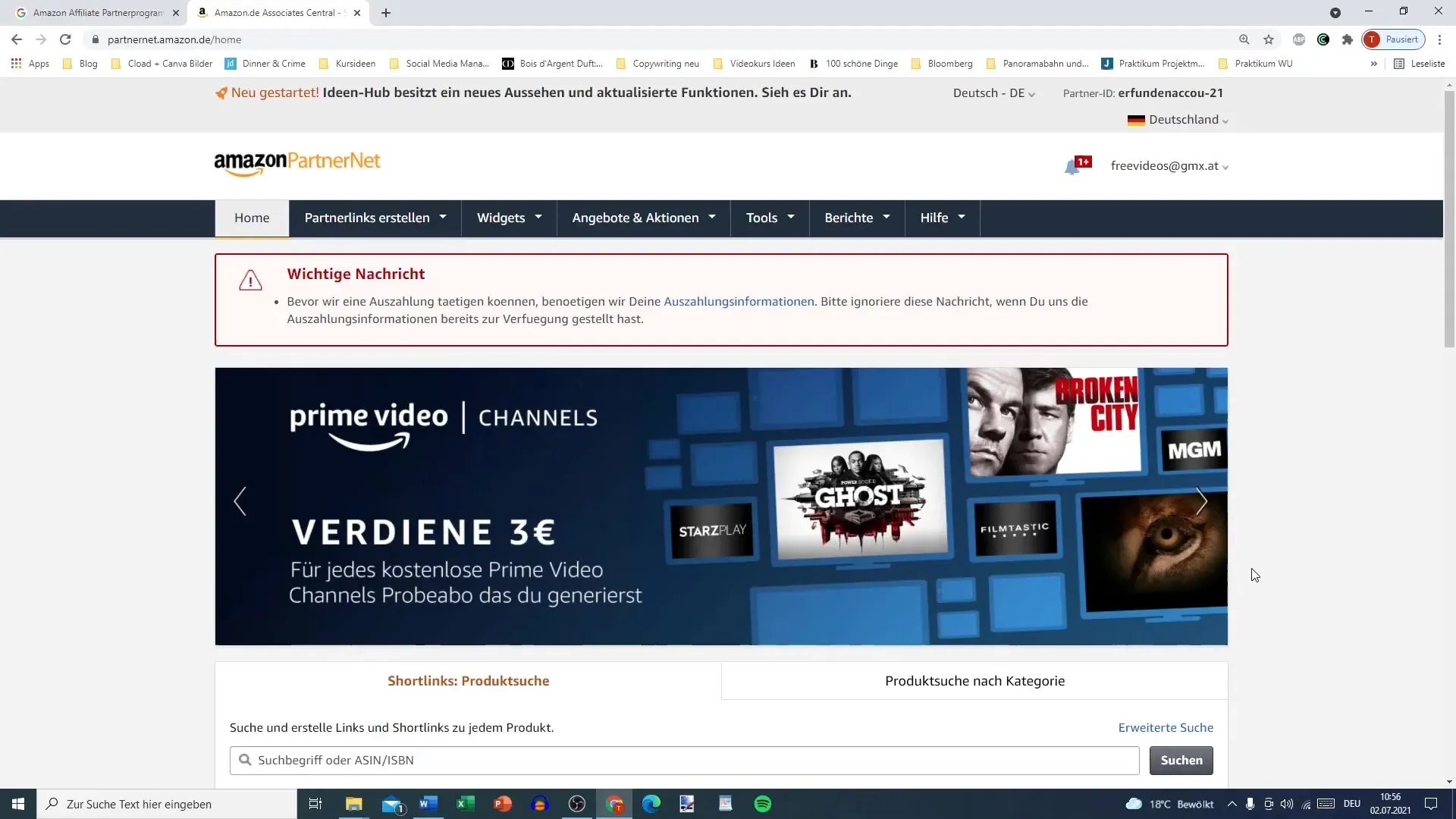
Task: Switch to Produktsuche nach Kategorie tab
Action: (x=974, y=681)
